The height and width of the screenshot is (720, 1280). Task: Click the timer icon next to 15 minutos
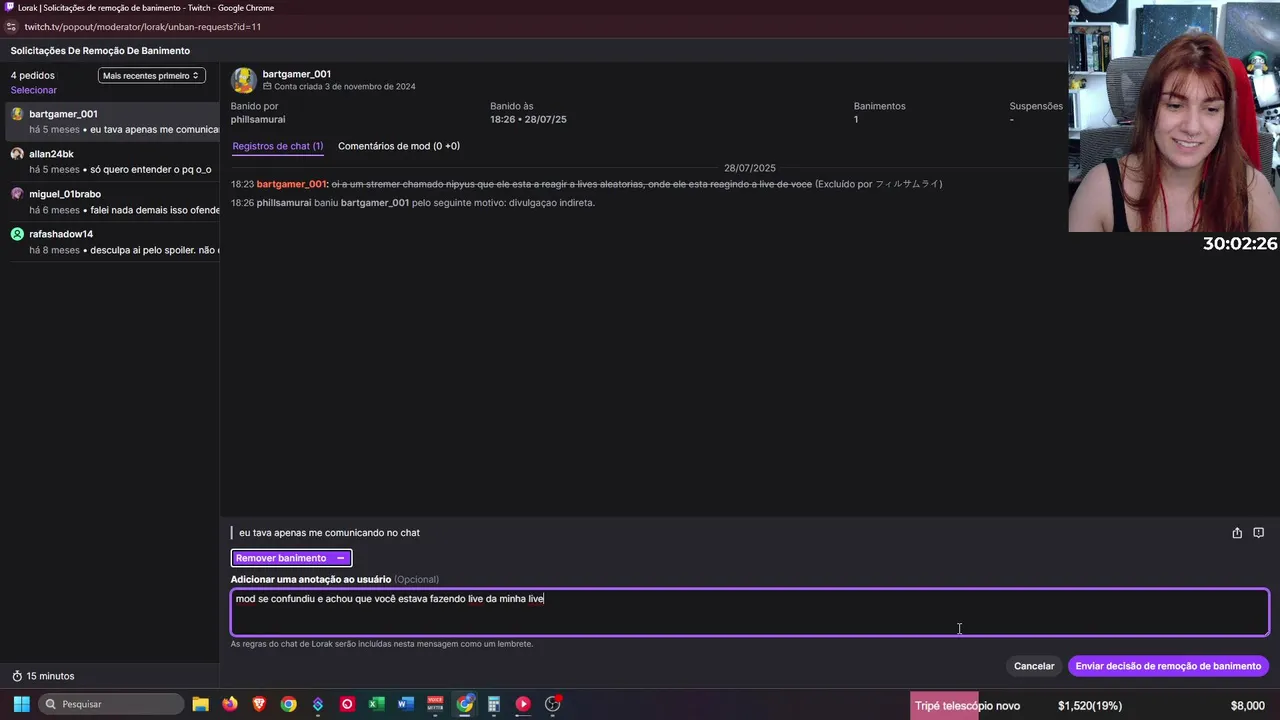point(17,676)
